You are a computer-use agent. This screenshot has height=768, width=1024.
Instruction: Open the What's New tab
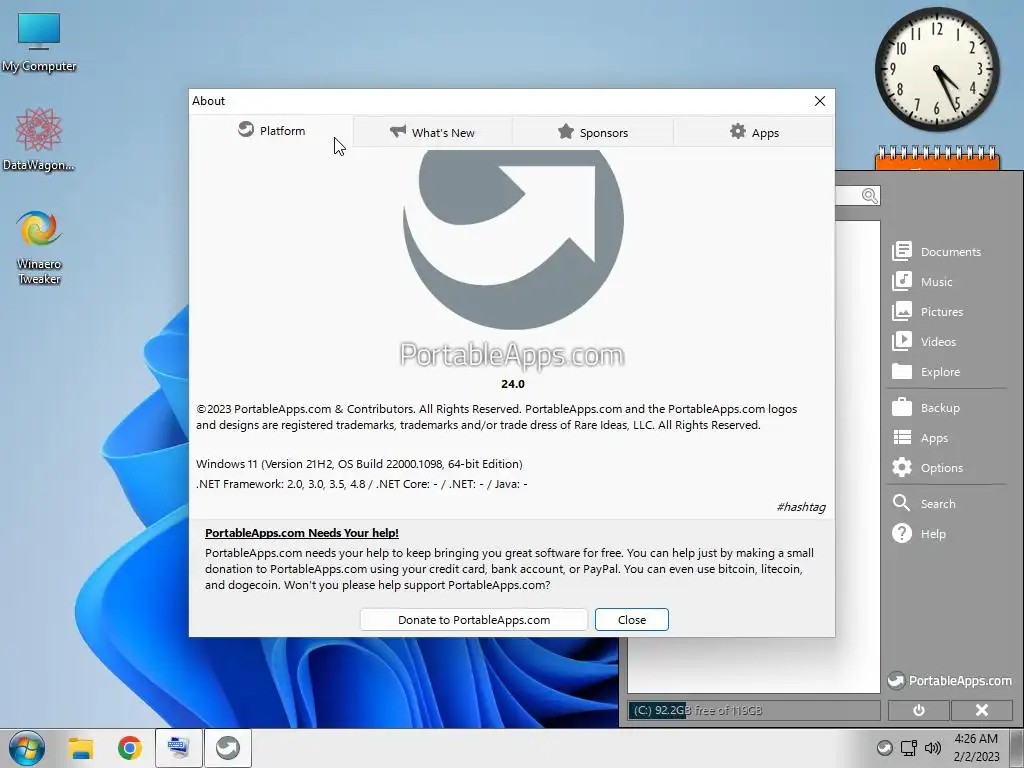(432, 132)
